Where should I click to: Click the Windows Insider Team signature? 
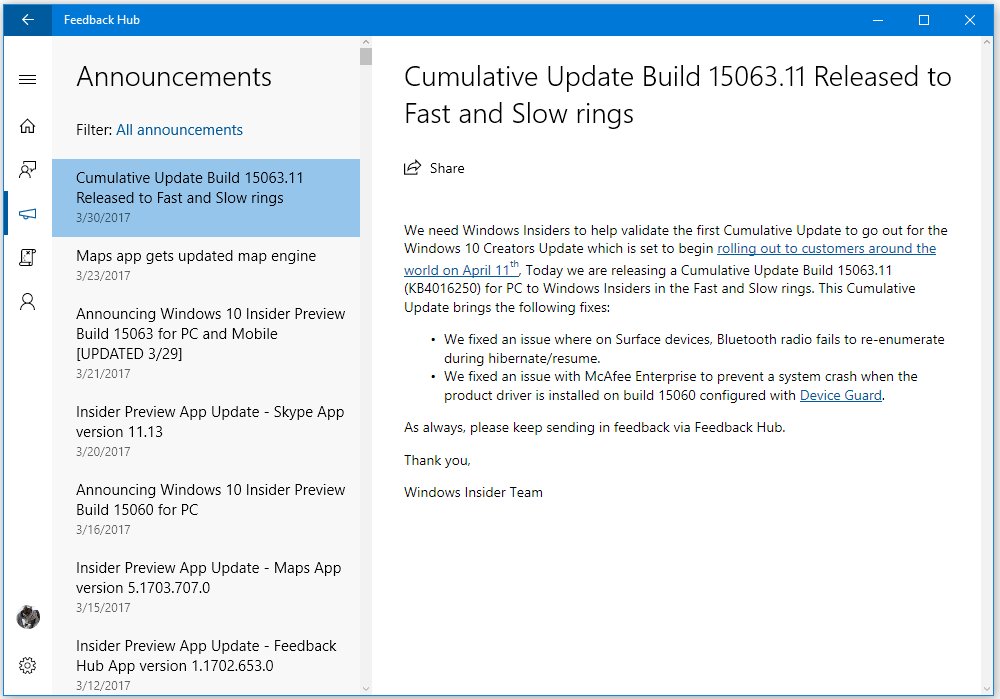point(473,492)
